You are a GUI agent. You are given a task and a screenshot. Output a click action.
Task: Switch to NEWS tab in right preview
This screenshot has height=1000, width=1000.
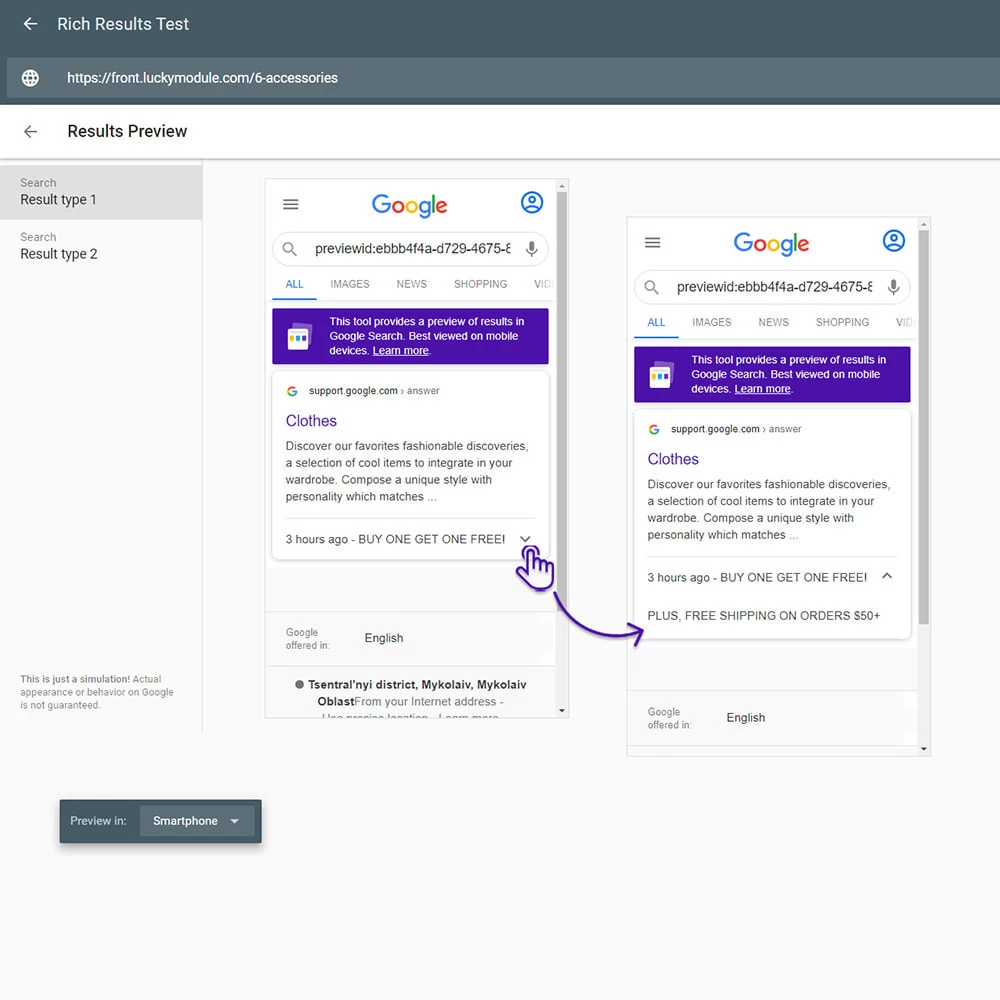click(x=774, y=323)
